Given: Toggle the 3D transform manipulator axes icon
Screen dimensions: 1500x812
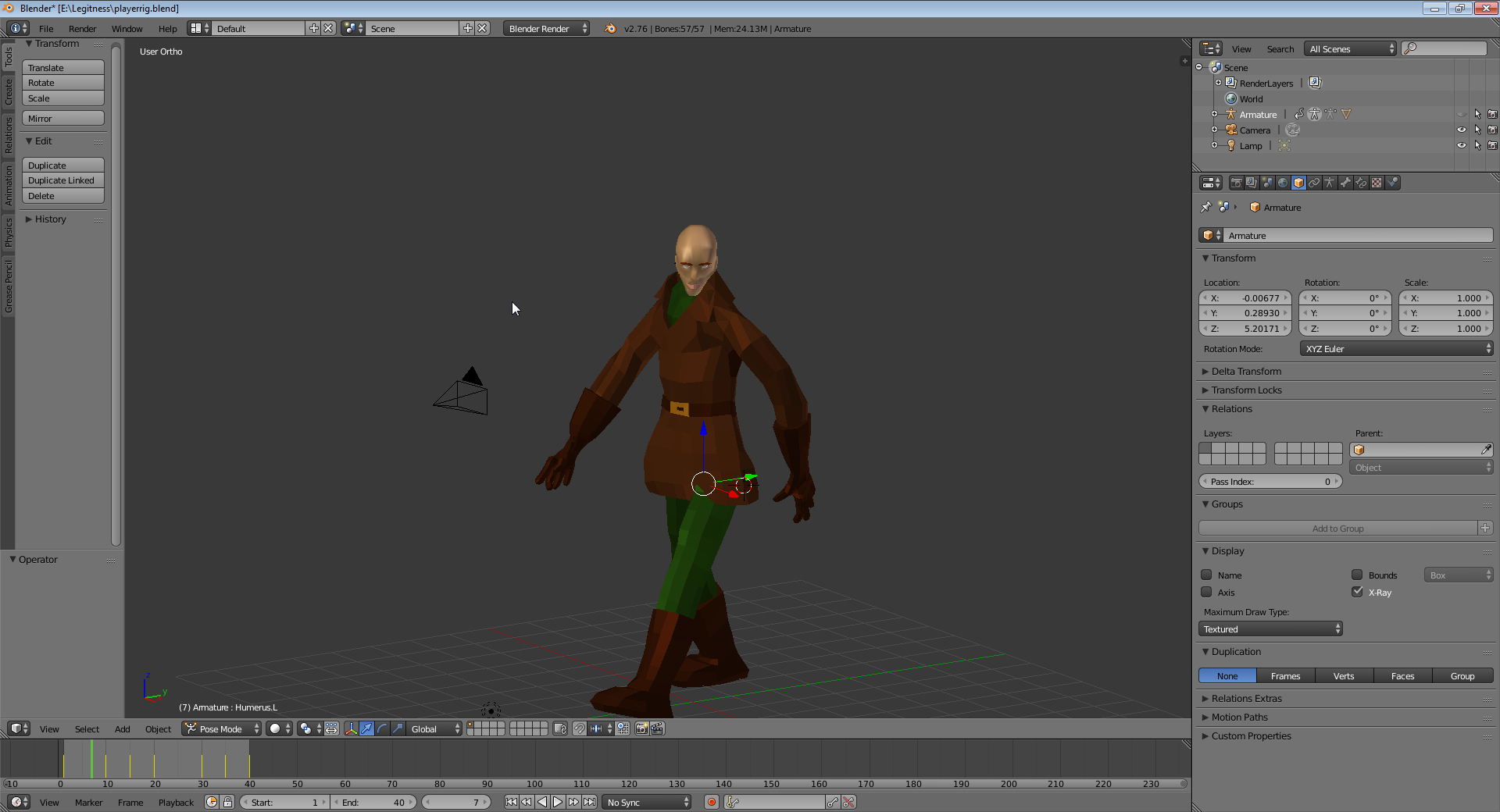Looking at the screenshot, I should coord(351,728).
